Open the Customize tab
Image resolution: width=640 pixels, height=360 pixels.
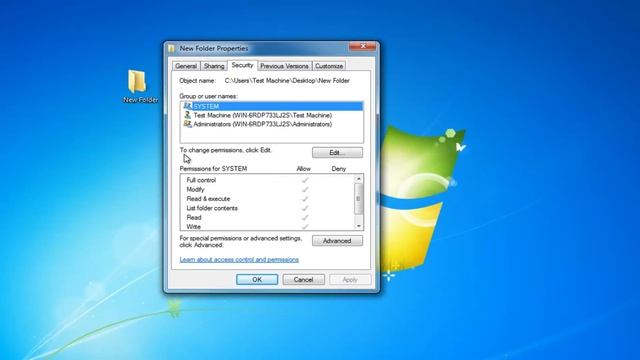point(329,66)
